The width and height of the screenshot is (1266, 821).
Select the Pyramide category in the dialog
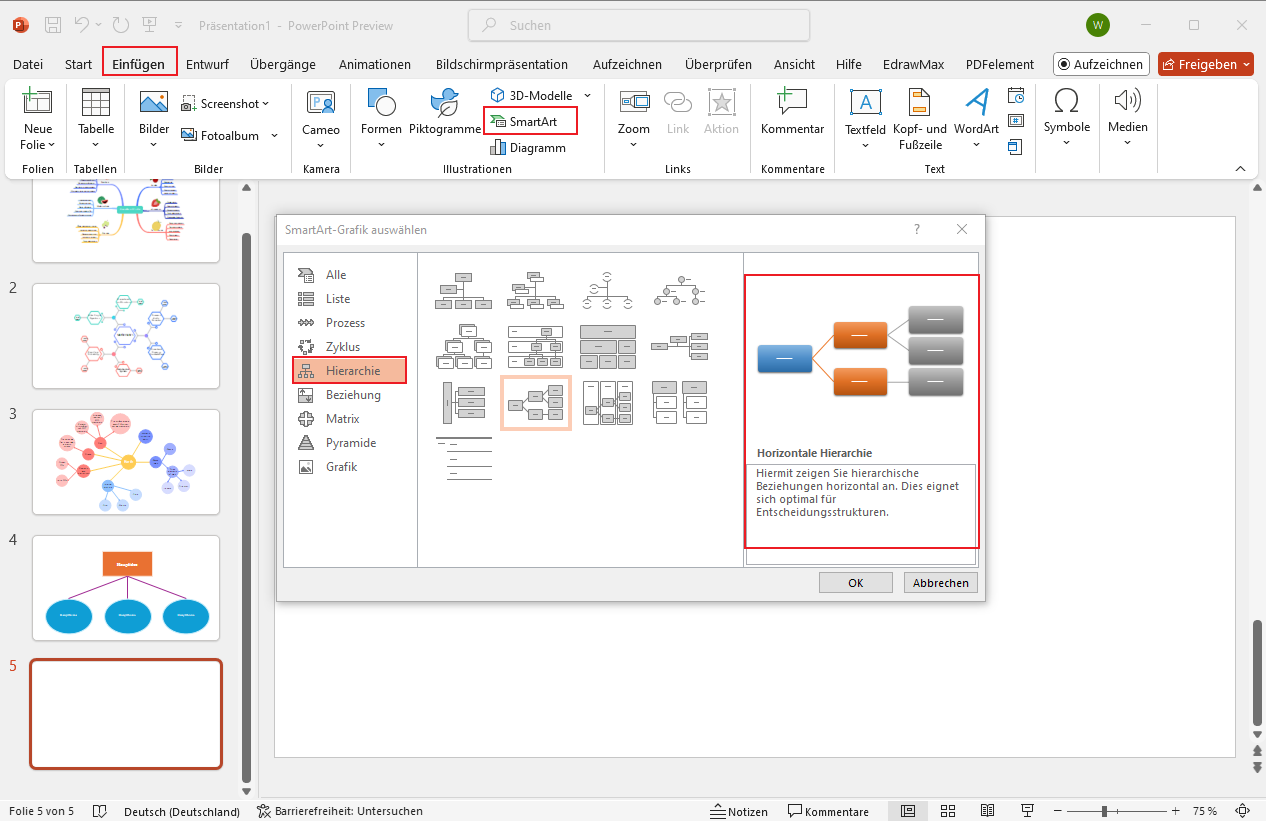tap(349, 443)
